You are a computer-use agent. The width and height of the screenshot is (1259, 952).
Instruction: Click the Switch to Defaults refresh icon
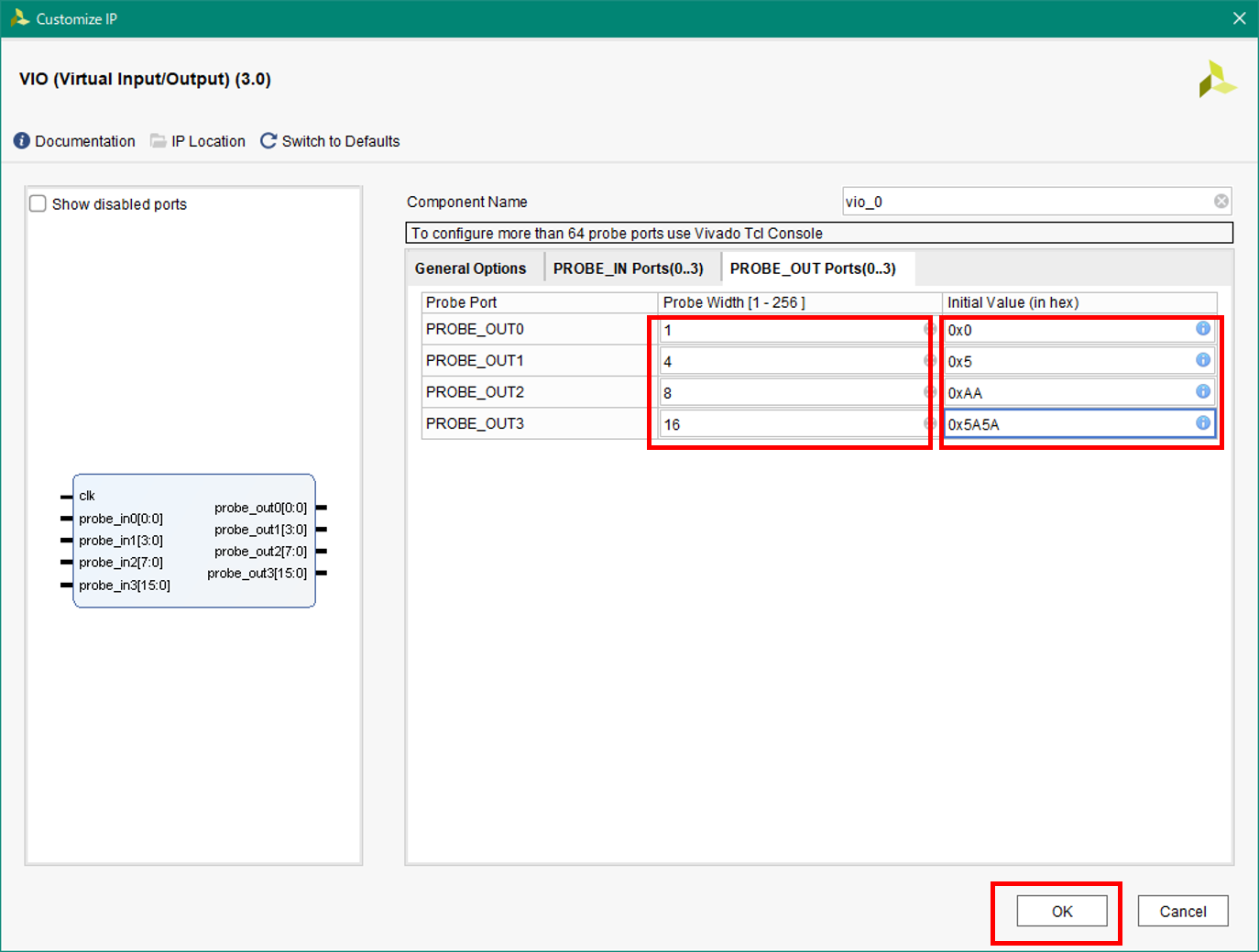[x=268, y=141]
